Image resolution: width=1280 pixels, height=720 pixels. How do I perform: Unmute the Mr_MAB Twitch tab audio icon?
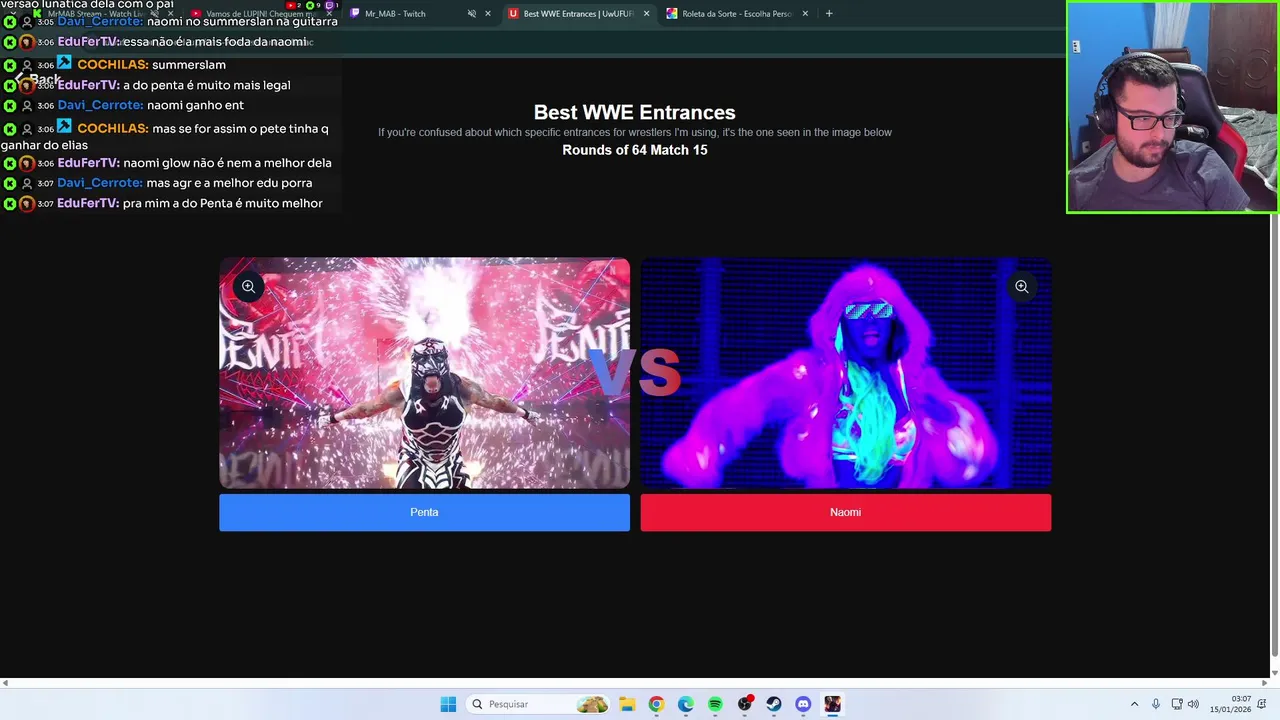[471, 14]
